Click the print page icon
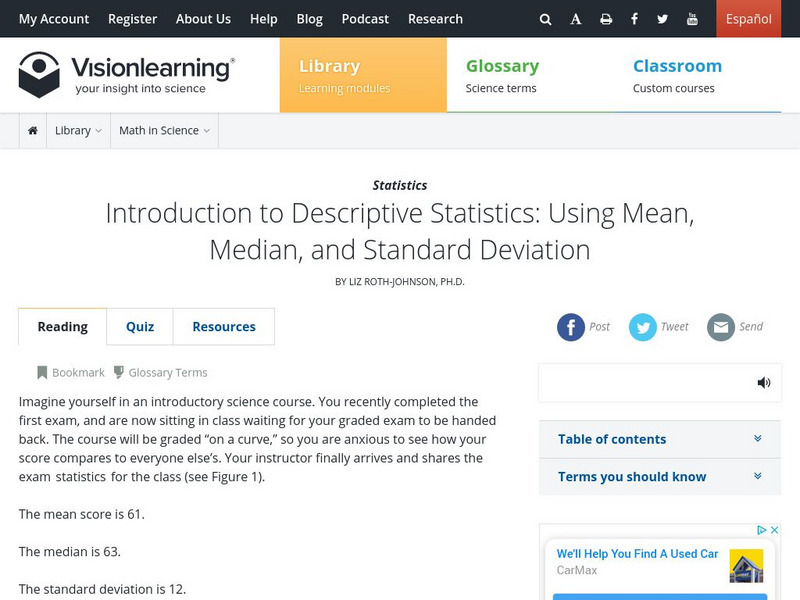This screenshot has width=800, height=600. 606,19
